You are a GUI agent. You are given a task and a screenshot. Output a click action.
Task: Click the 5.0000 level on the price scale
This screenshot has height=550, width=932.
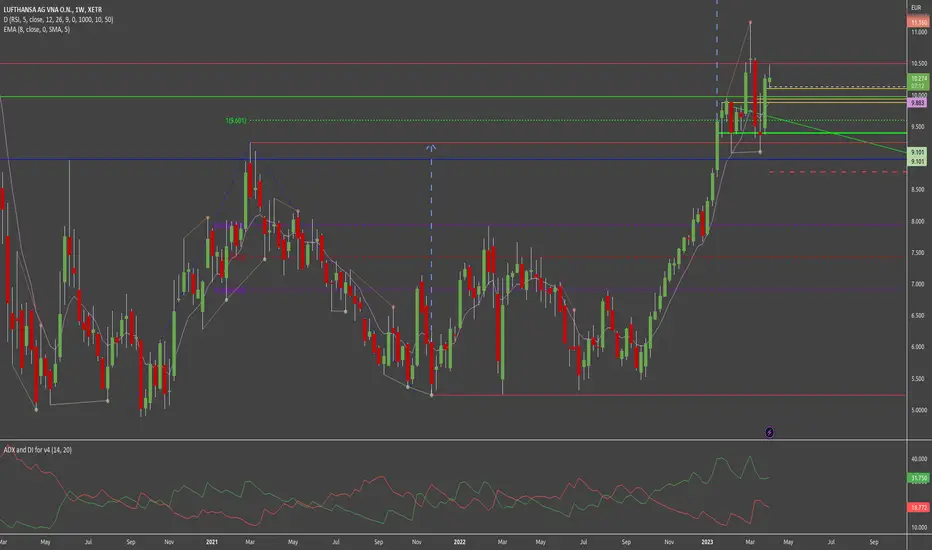(918, 410)
